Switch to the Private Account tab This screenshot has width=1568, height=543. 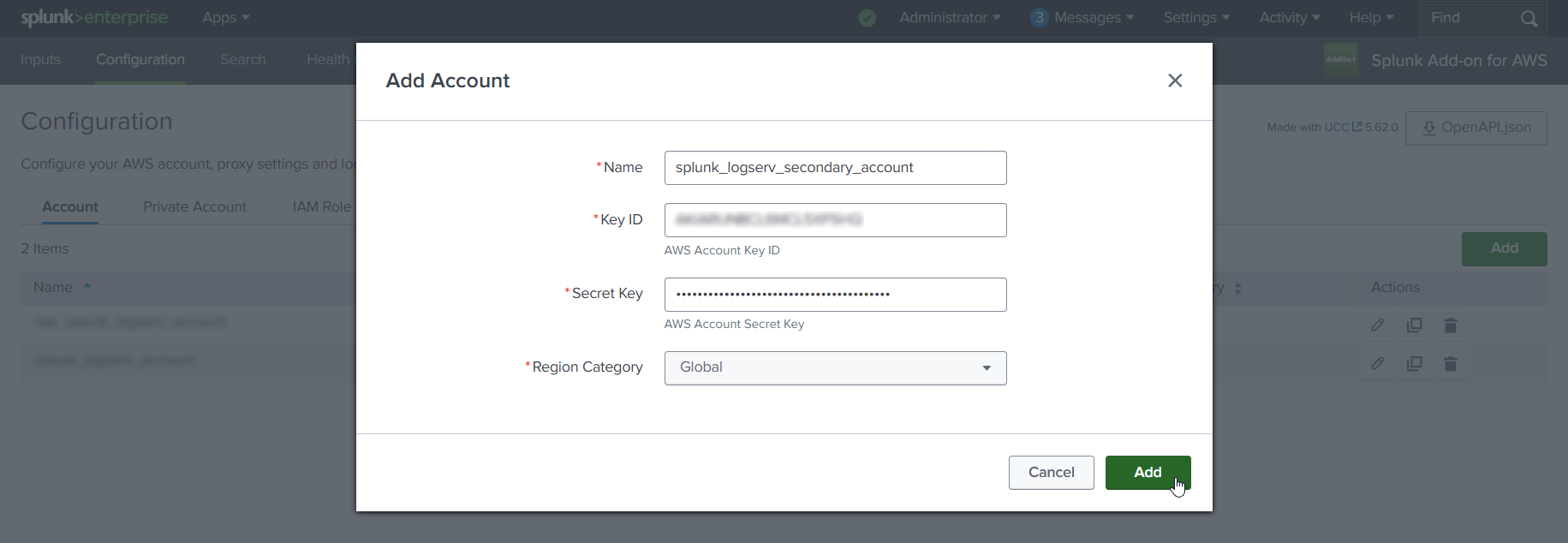click(194, 207)
